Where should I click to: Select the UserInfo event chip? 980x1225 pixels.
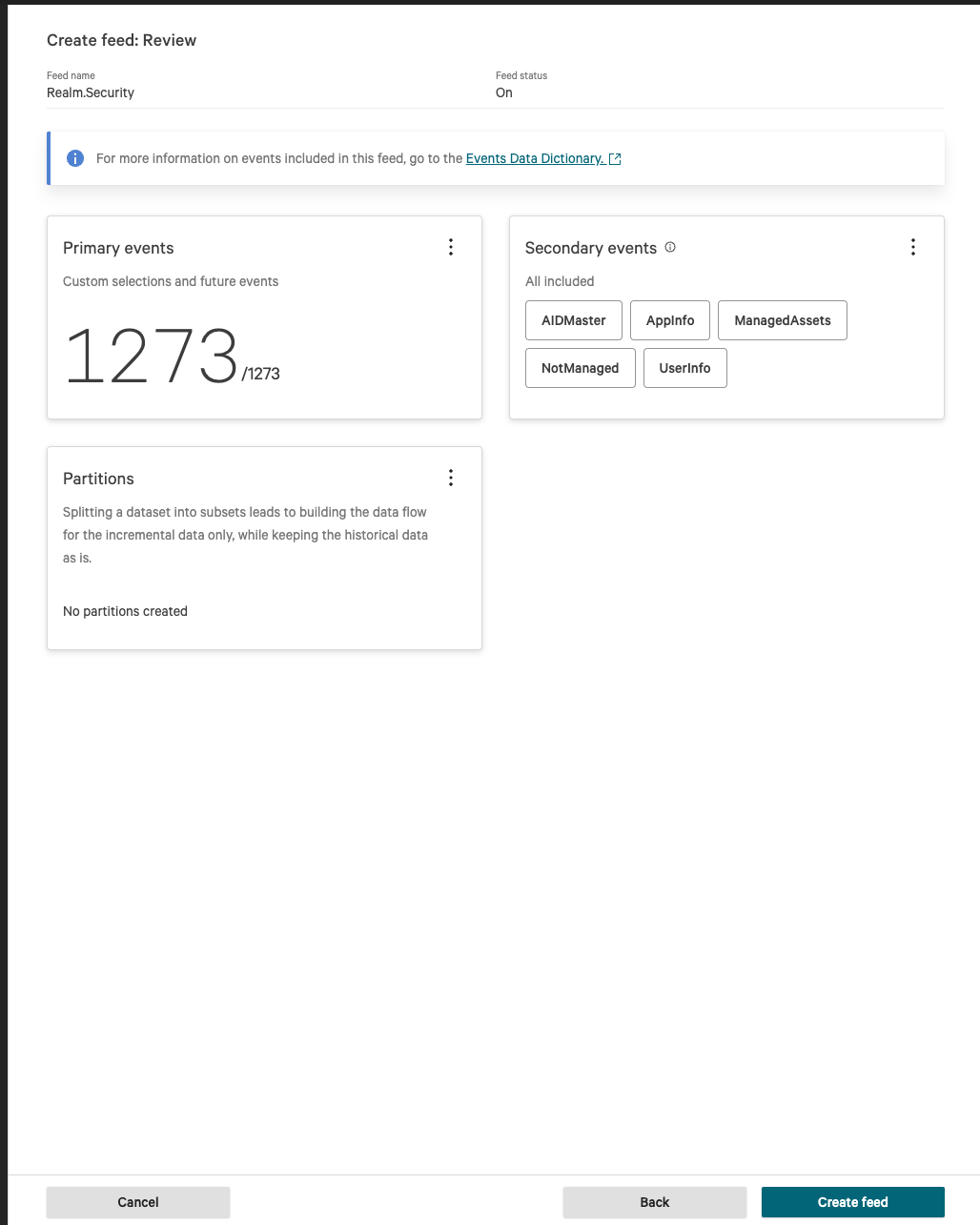click(x=684, y=367)
